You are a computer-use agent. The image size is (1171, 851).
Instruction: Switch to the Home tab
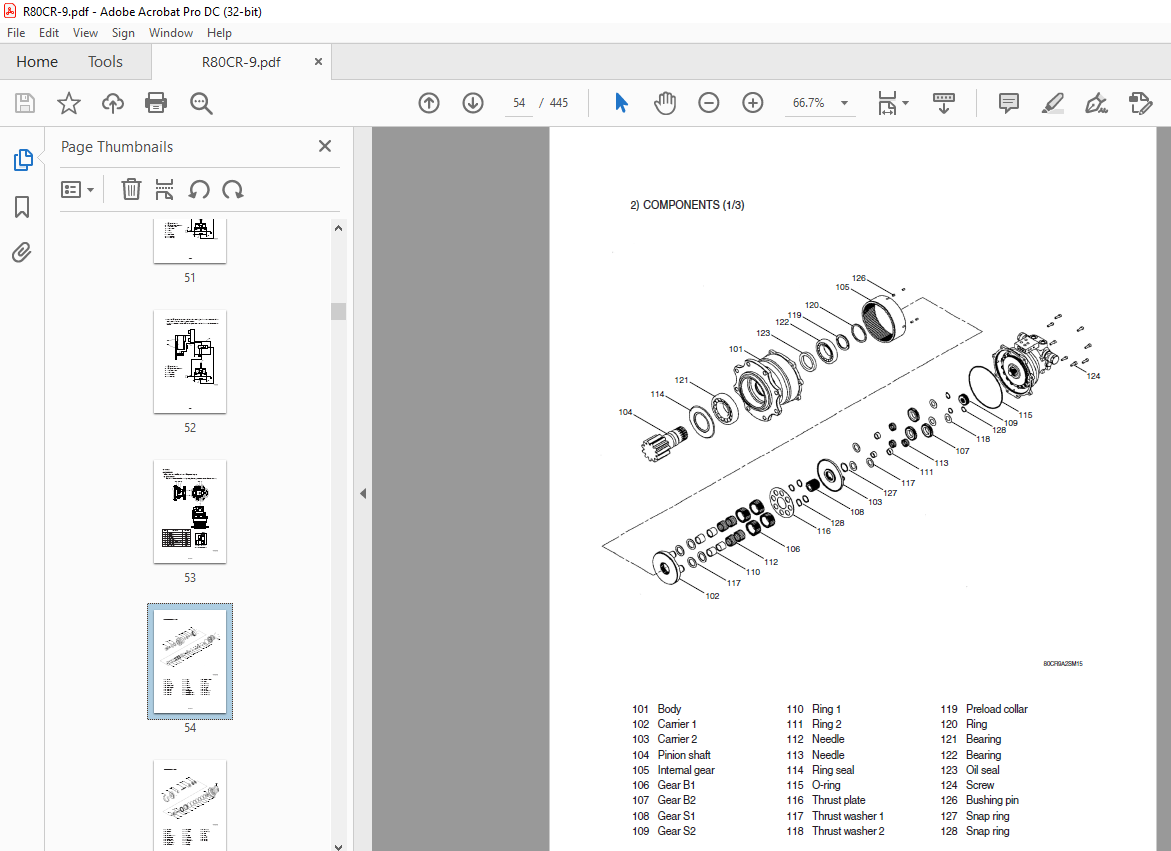click(x=37, y=62)
